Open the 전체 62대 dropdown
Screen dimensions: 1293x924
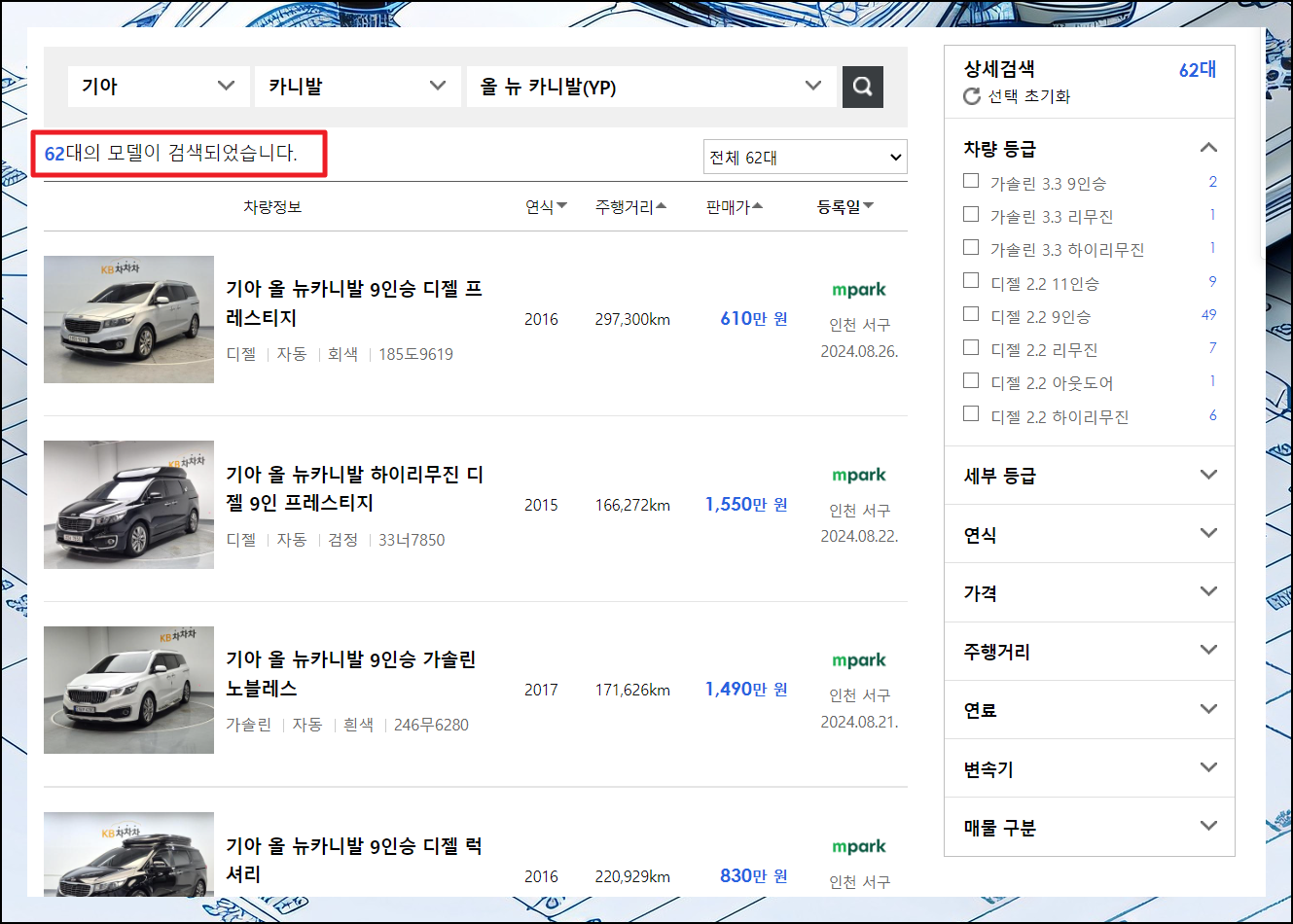pyautogui.click(x=806, y=157)
